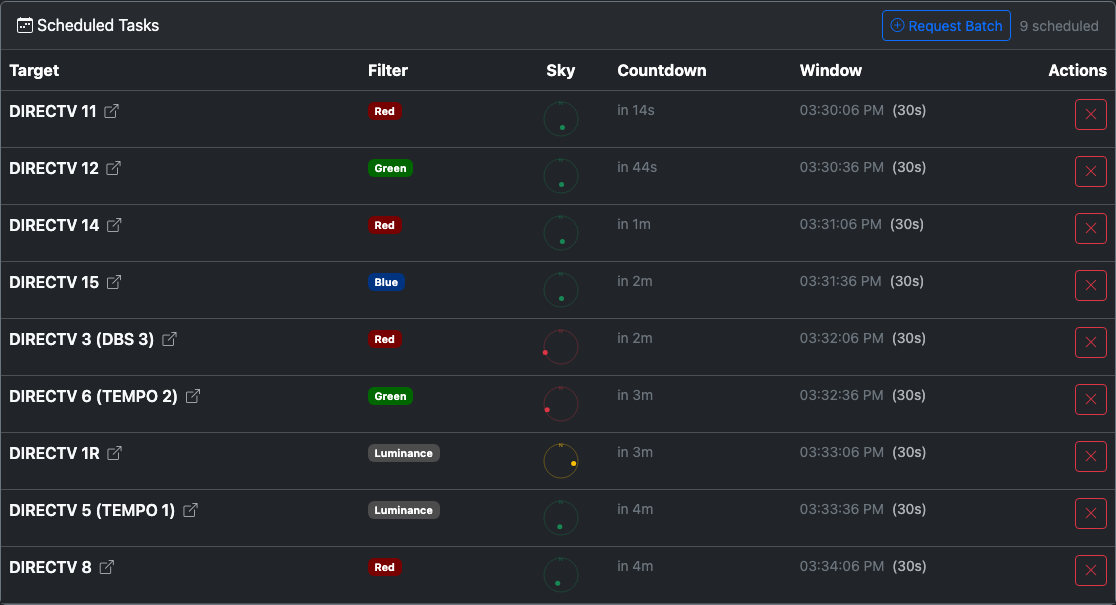Click the Red filter badge for DIRECTV 11

coord(384,111)
